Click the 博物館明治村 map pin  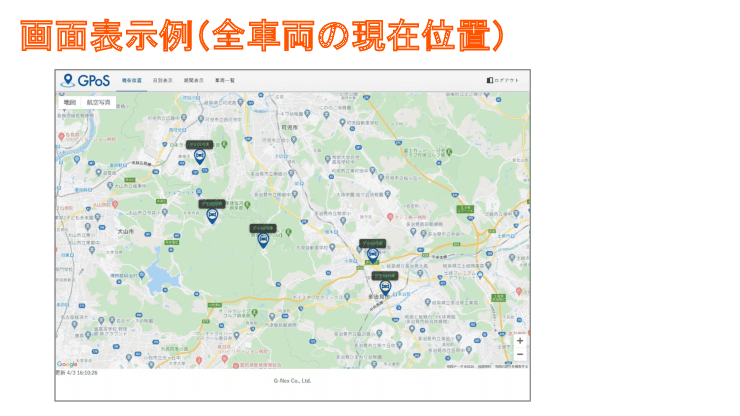pos(141,274)
